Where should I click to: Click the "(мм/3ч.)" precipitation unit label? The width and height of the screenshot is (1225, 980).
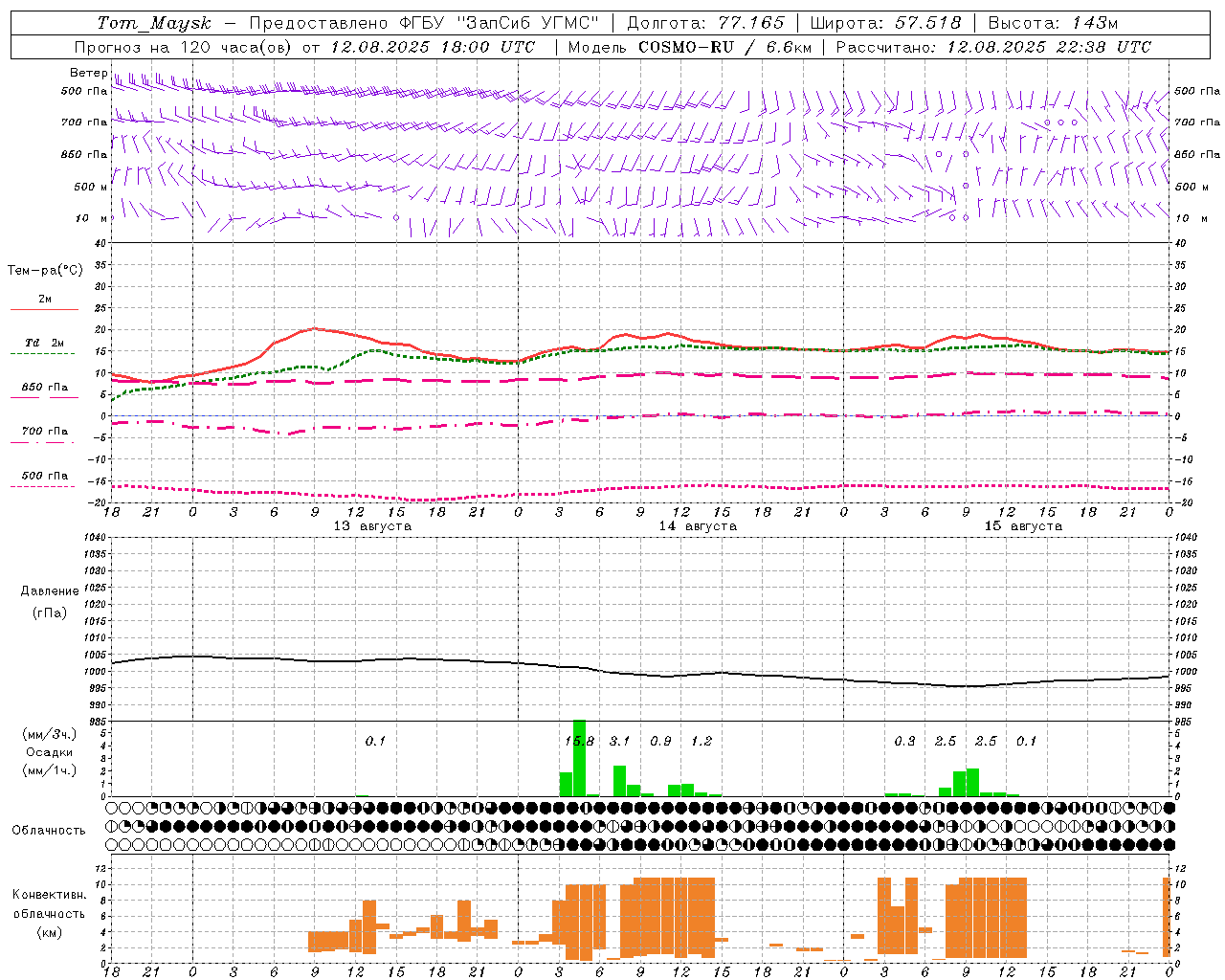50,734
